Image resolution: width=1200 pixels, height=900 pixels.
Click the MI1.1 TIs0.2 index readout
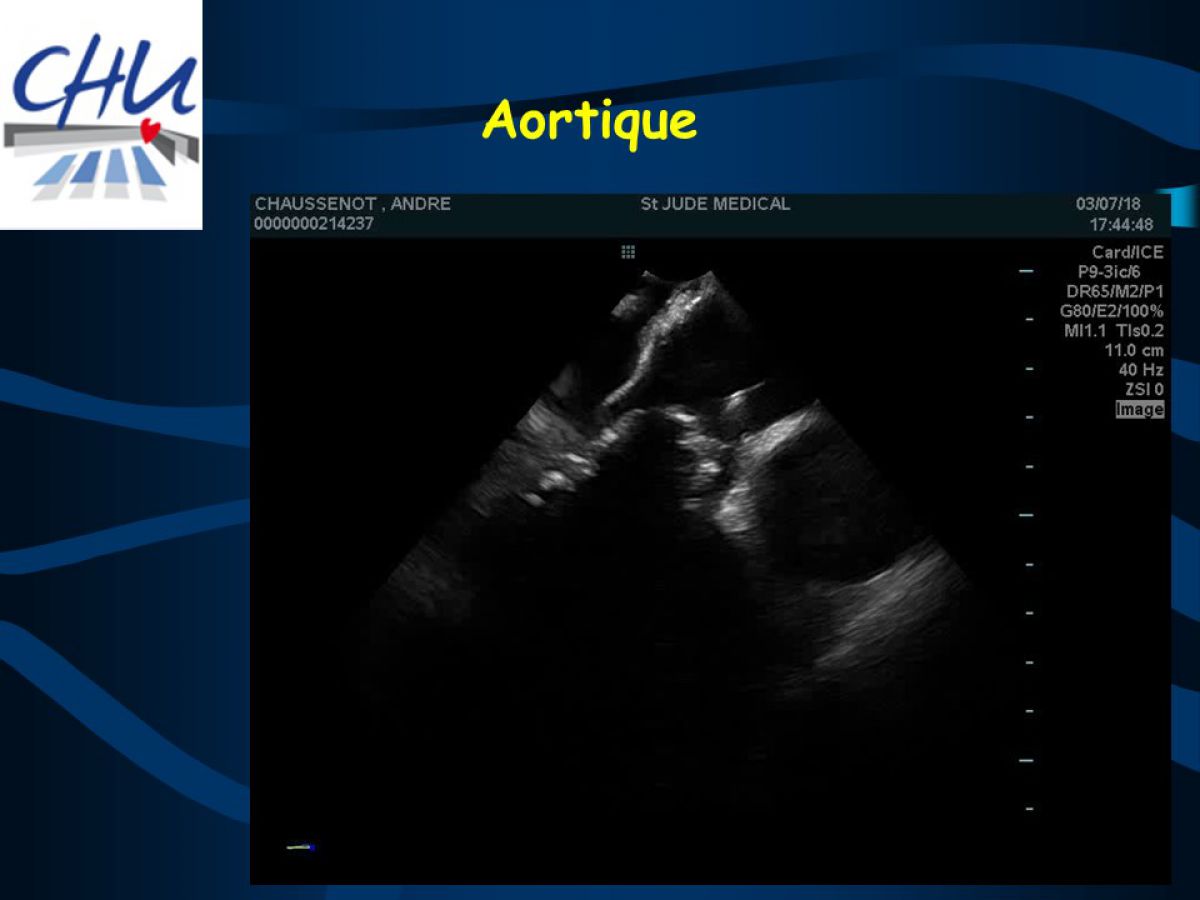[x=1114, y=331]
